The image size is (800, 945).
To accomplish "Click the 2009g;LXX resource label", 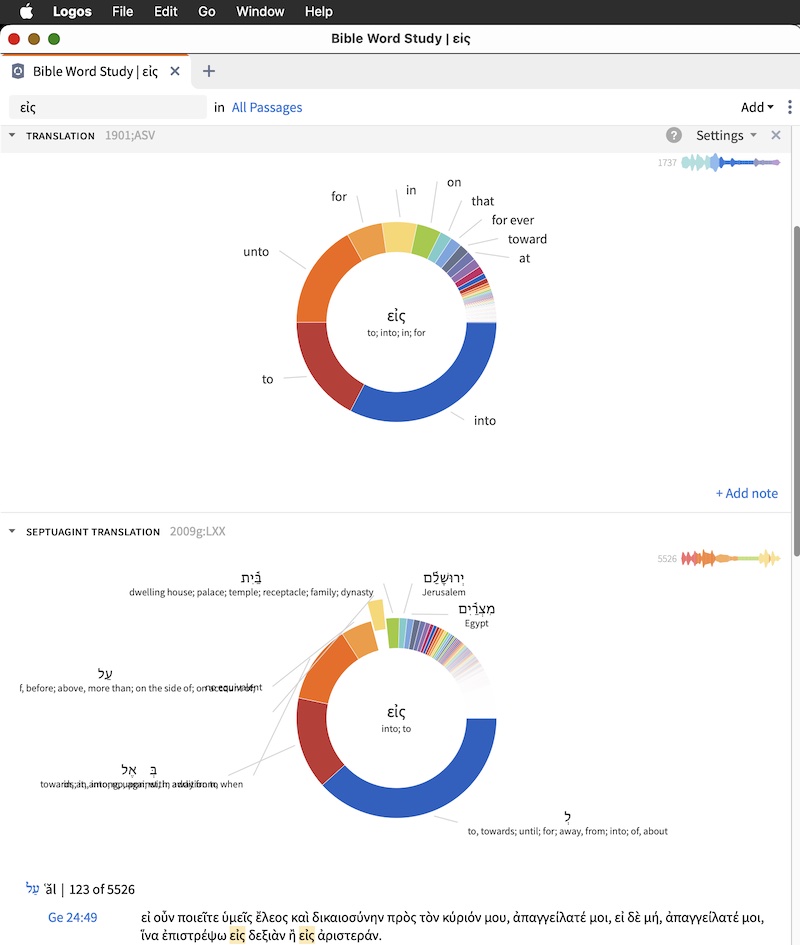I will click(x=198, y=531).
